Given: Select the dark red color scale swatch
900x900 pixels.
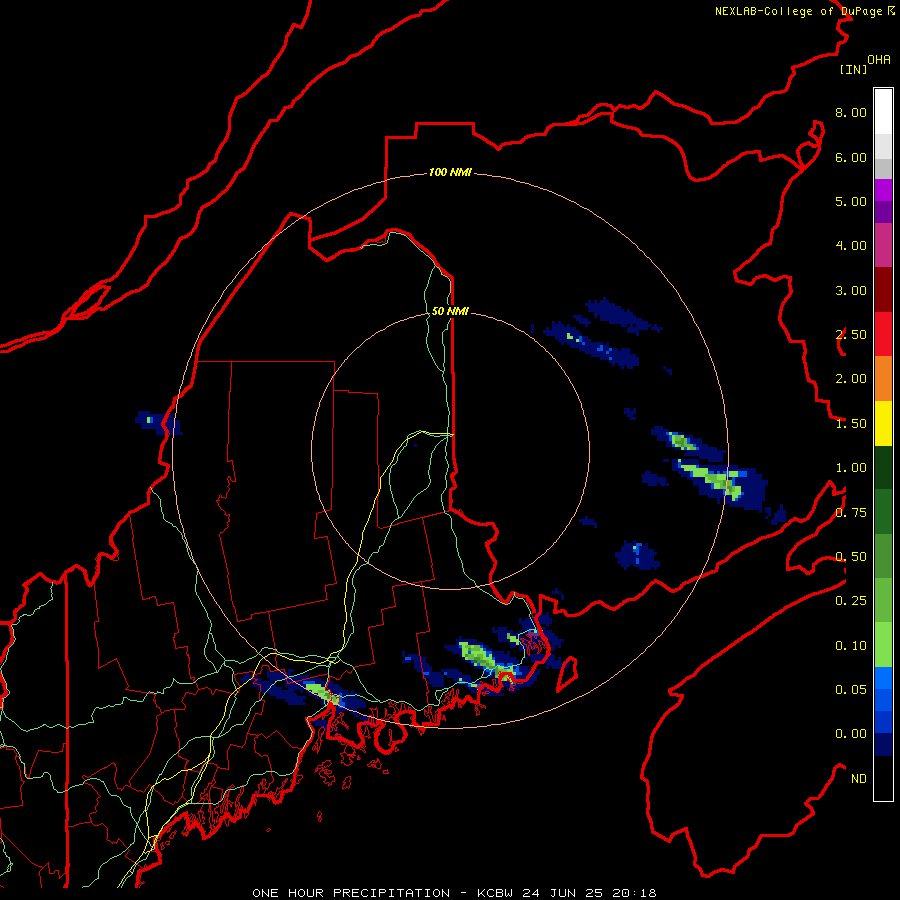Looking at the screenshot, I should pos(883,290).
